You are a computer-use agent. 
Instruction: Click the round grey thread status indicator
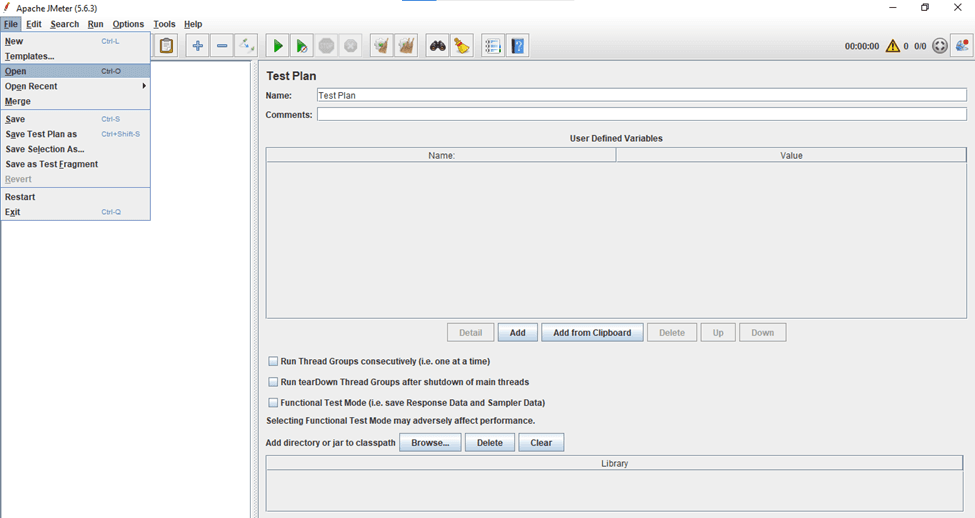(x=940, y=45)
